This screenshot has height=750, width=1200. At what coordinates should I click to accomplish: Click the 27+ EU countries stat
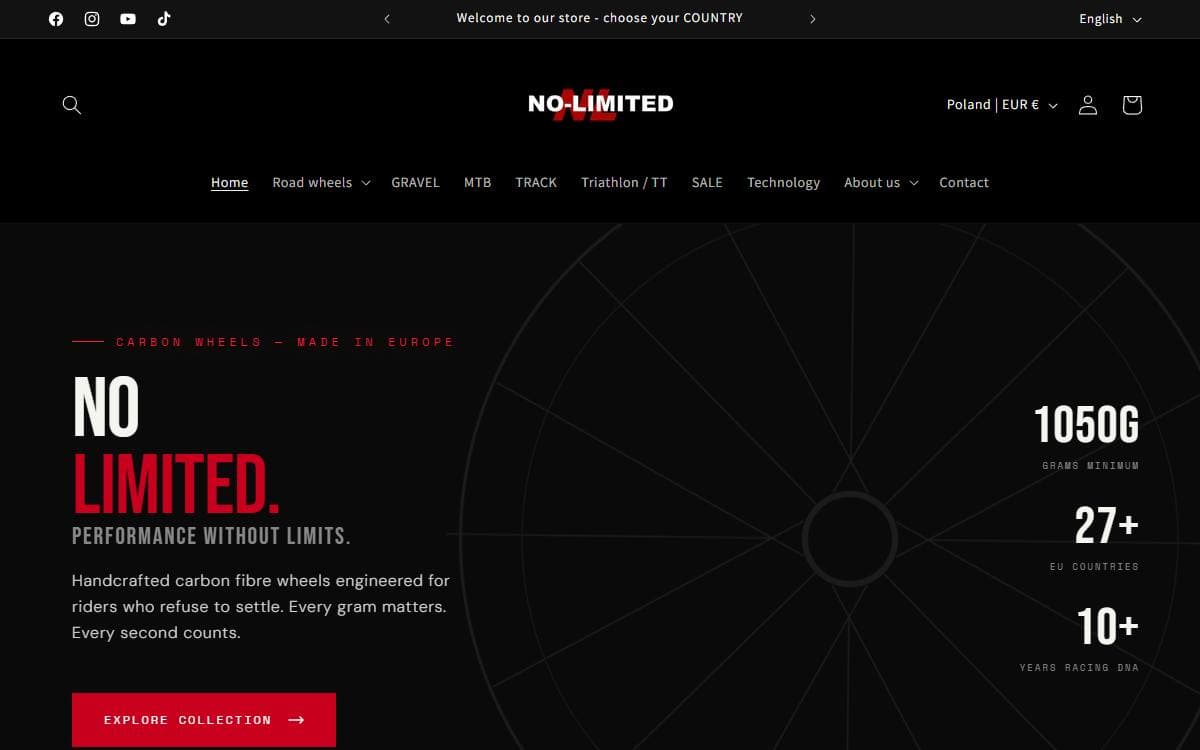pos(1094,537)
